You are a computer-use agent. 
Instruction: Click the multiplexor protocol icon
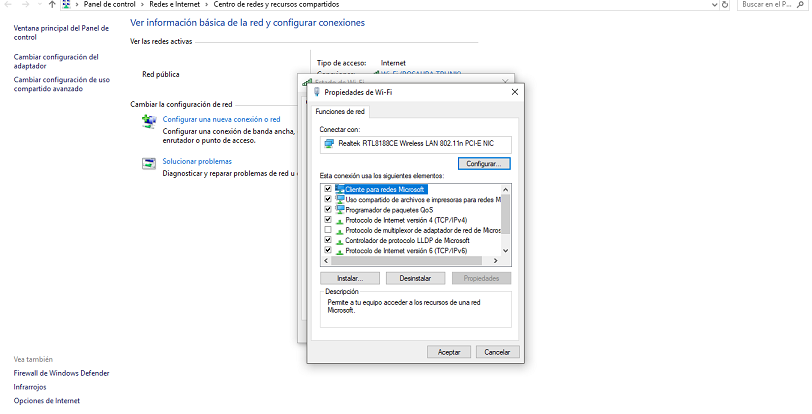[x=340, y=231]
